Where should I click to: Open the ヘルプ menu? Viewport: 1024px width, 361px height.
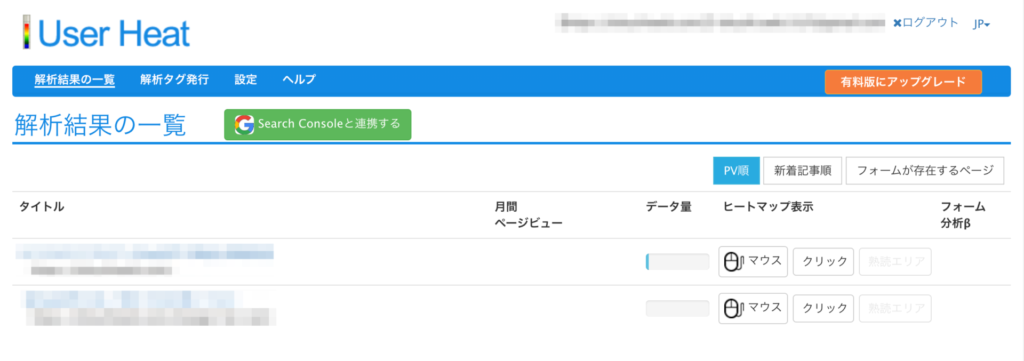click(x=299, y=80)
